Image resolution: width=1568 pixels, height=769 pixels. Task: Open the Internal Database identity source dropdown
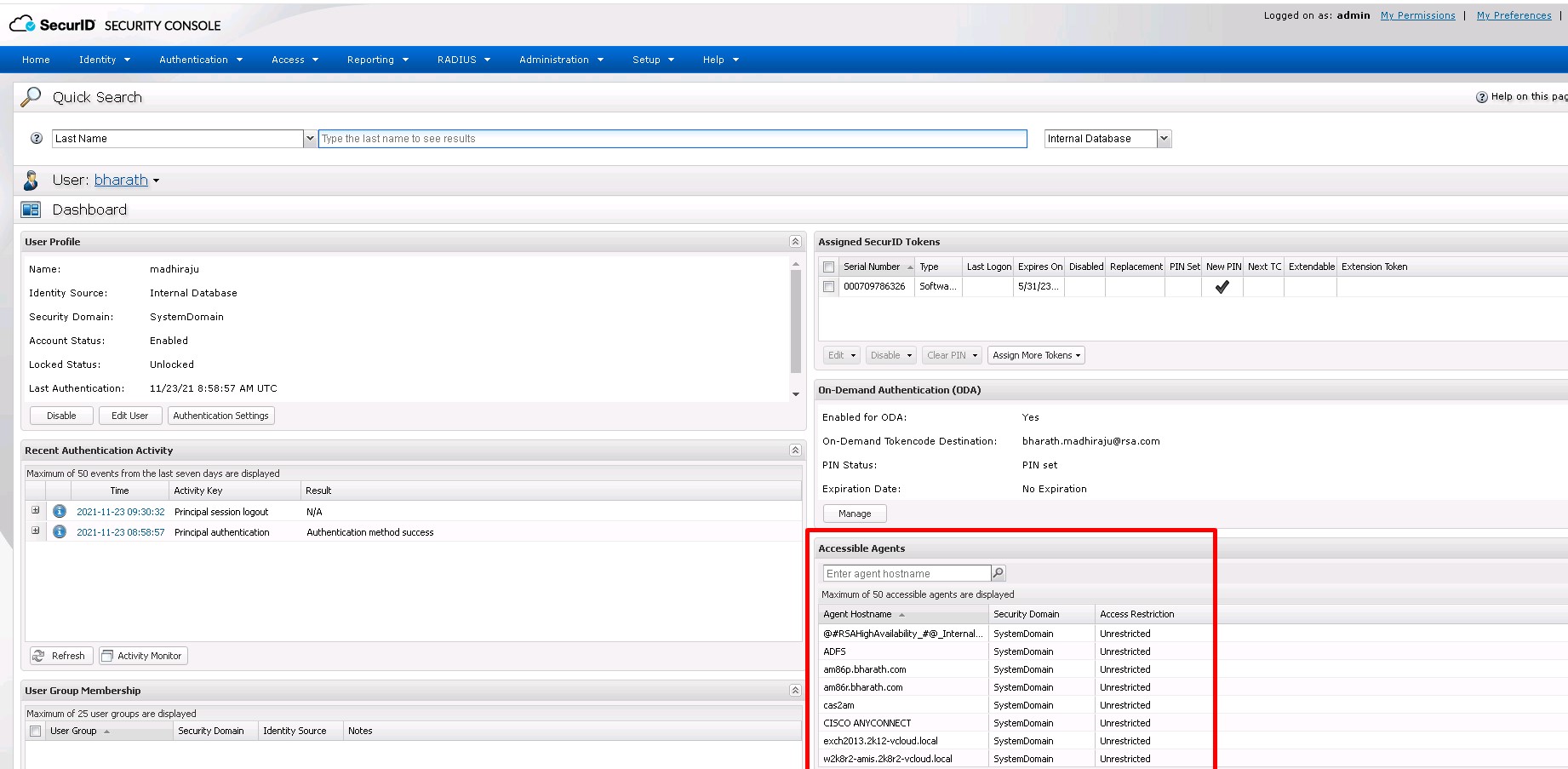click(x=1164, y=139)
